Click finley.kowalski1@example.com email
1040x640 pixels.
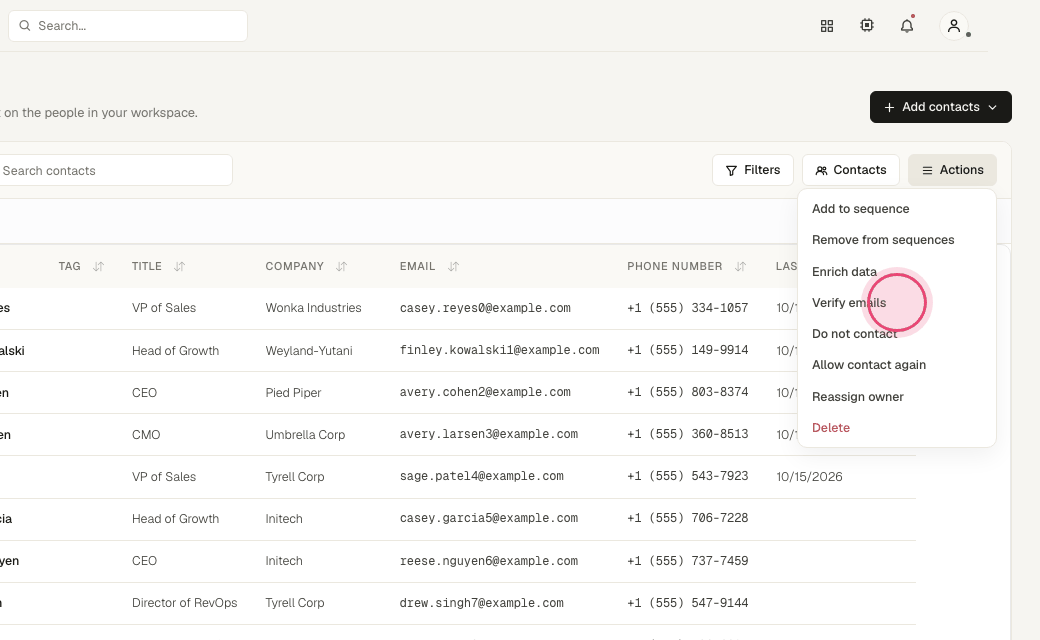pos(499,350)
